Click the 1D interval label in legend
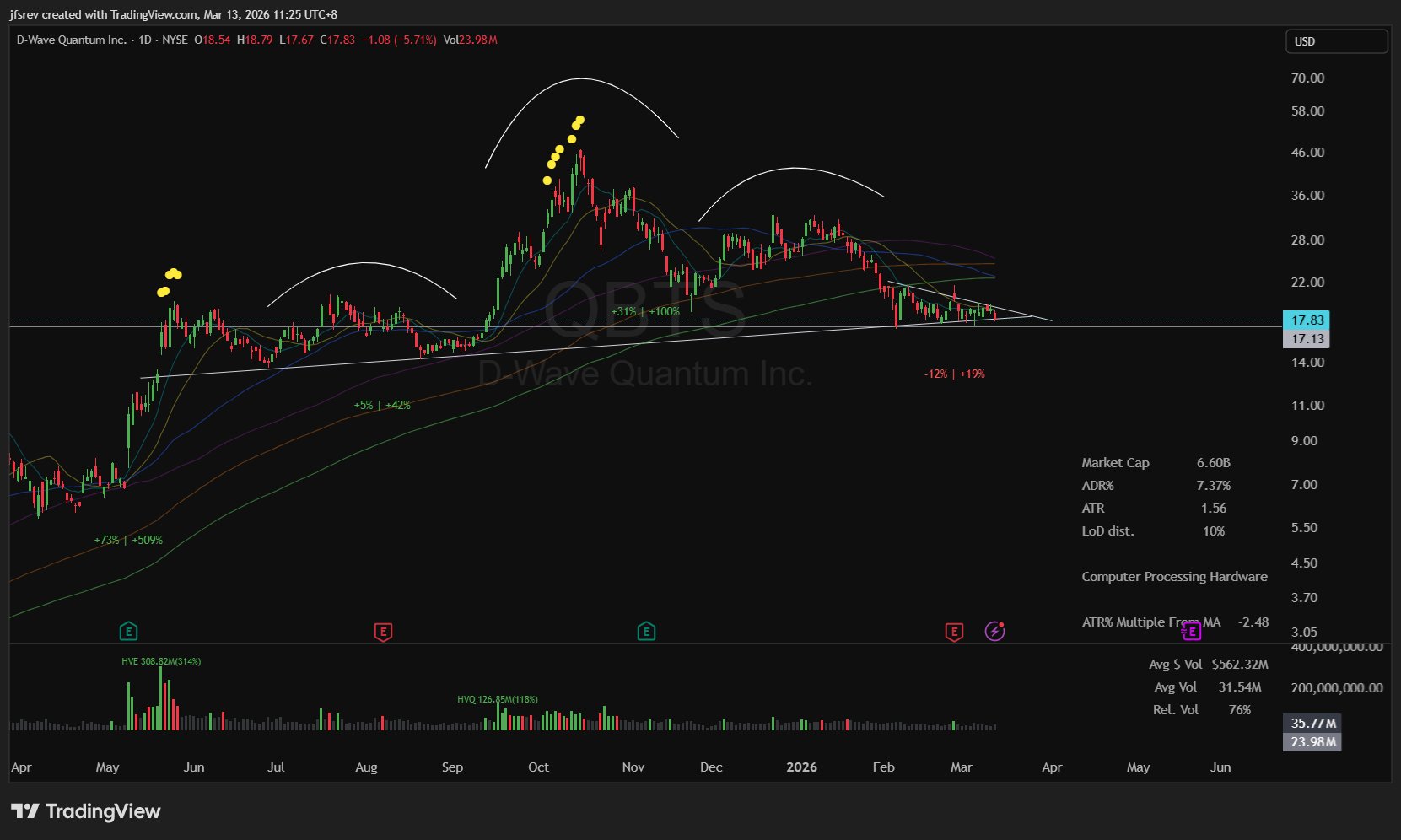The image size is (1401, 840). pos(145,40)
